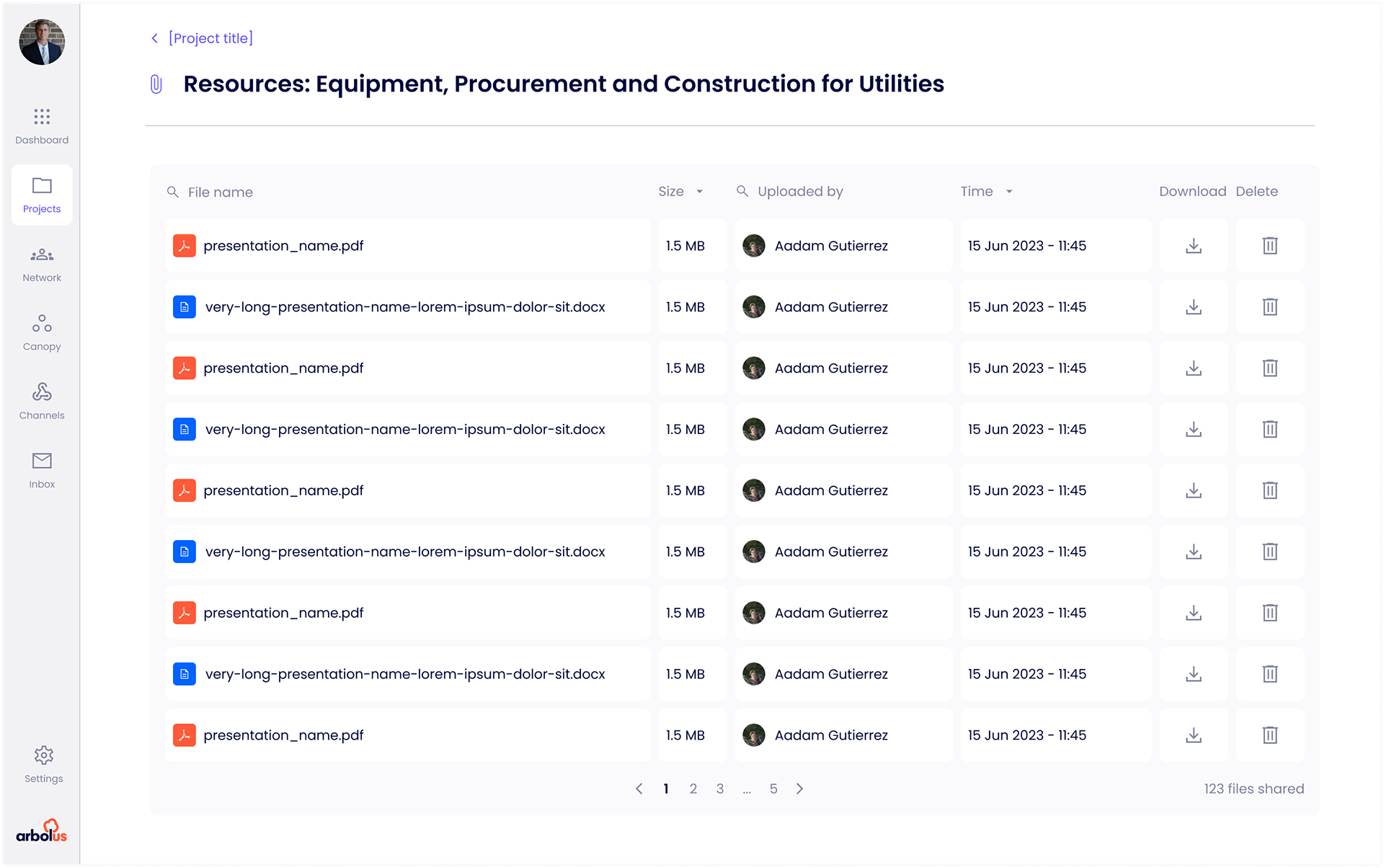The image size is (1384, 868).
Task: Open Channels in the sidebar
Action: click(x=42, y=402)
